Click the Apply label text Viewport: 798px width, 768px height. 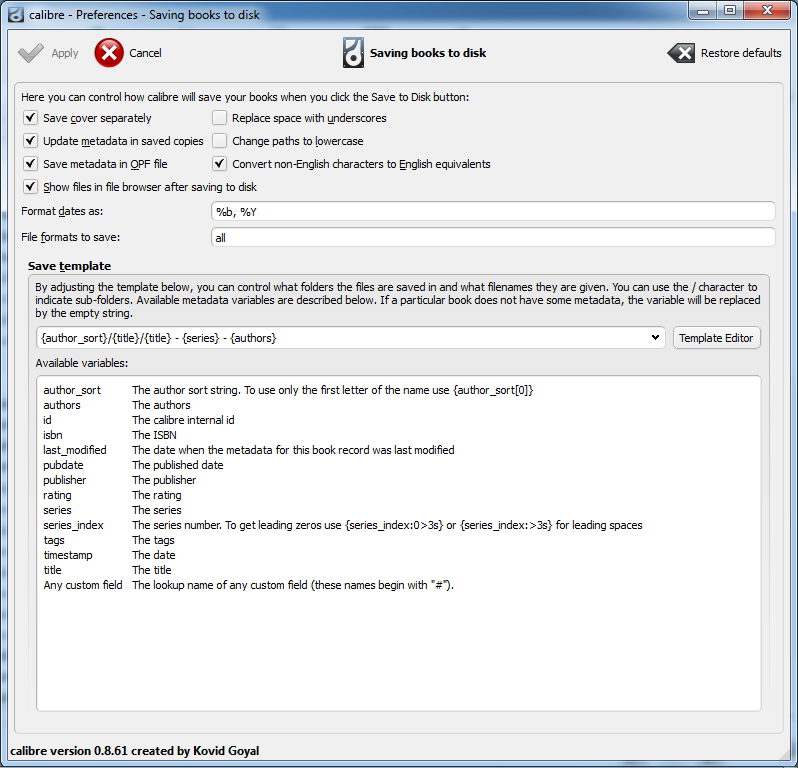(65, 53)
